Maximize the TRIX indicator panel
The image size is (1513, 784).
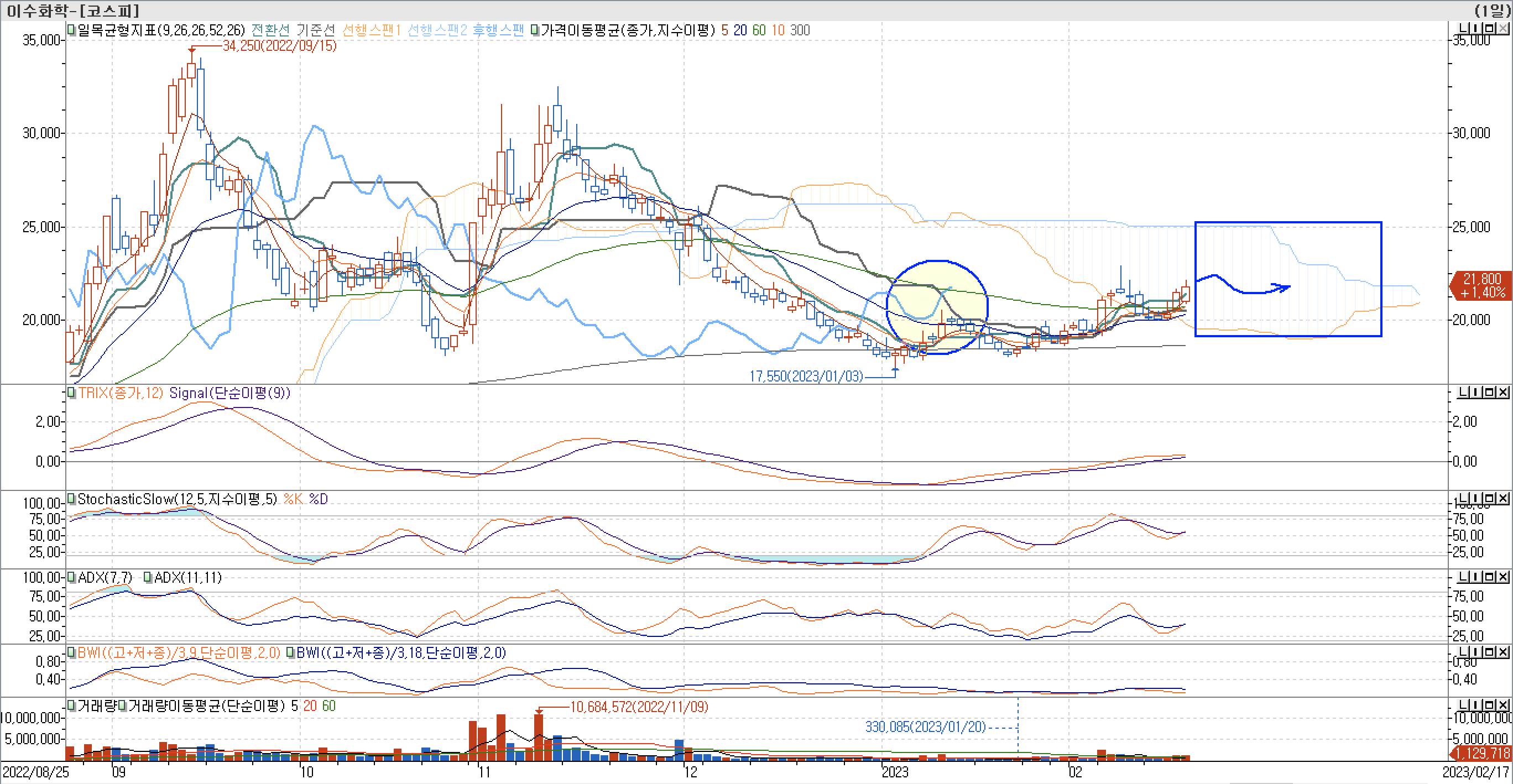pyautogui.click(x=1490, y=393)
